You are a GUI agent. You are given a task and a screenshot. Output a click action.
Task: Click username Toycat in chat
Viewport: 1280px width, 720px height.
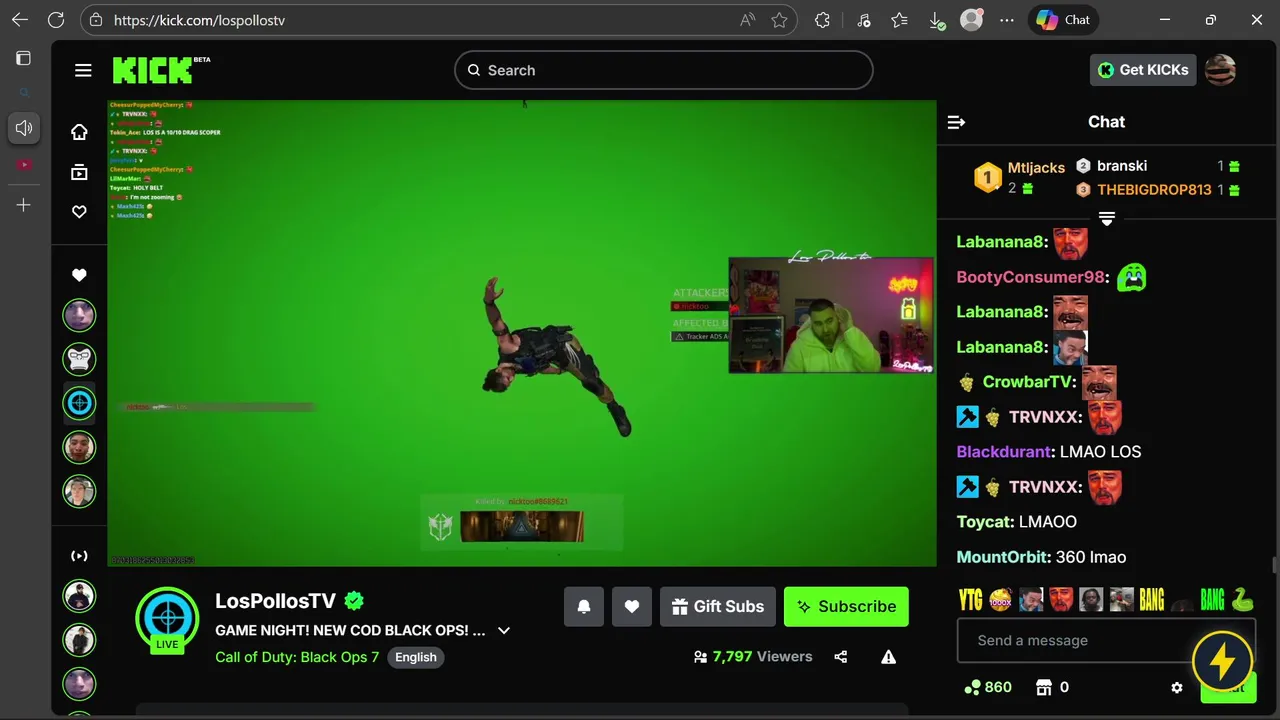tap(984, 522)
